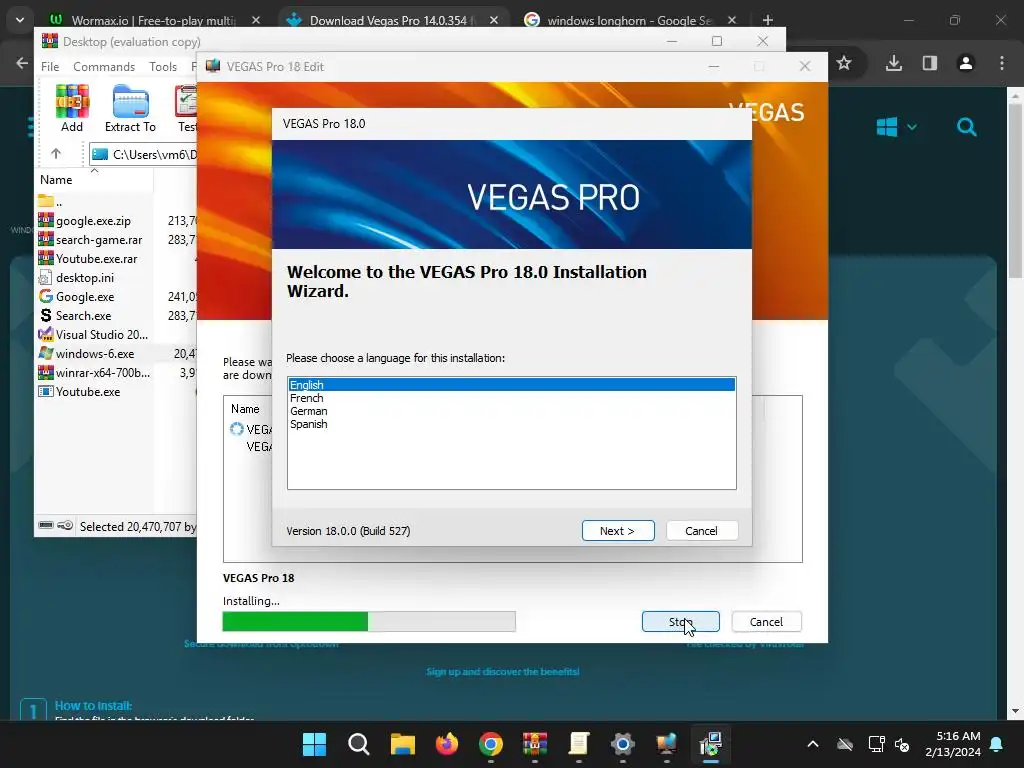Select winrar-x64-700b... file entry
Viewport: 1024px width, 768px height.
pyautogui.click(x=95, y=372)
